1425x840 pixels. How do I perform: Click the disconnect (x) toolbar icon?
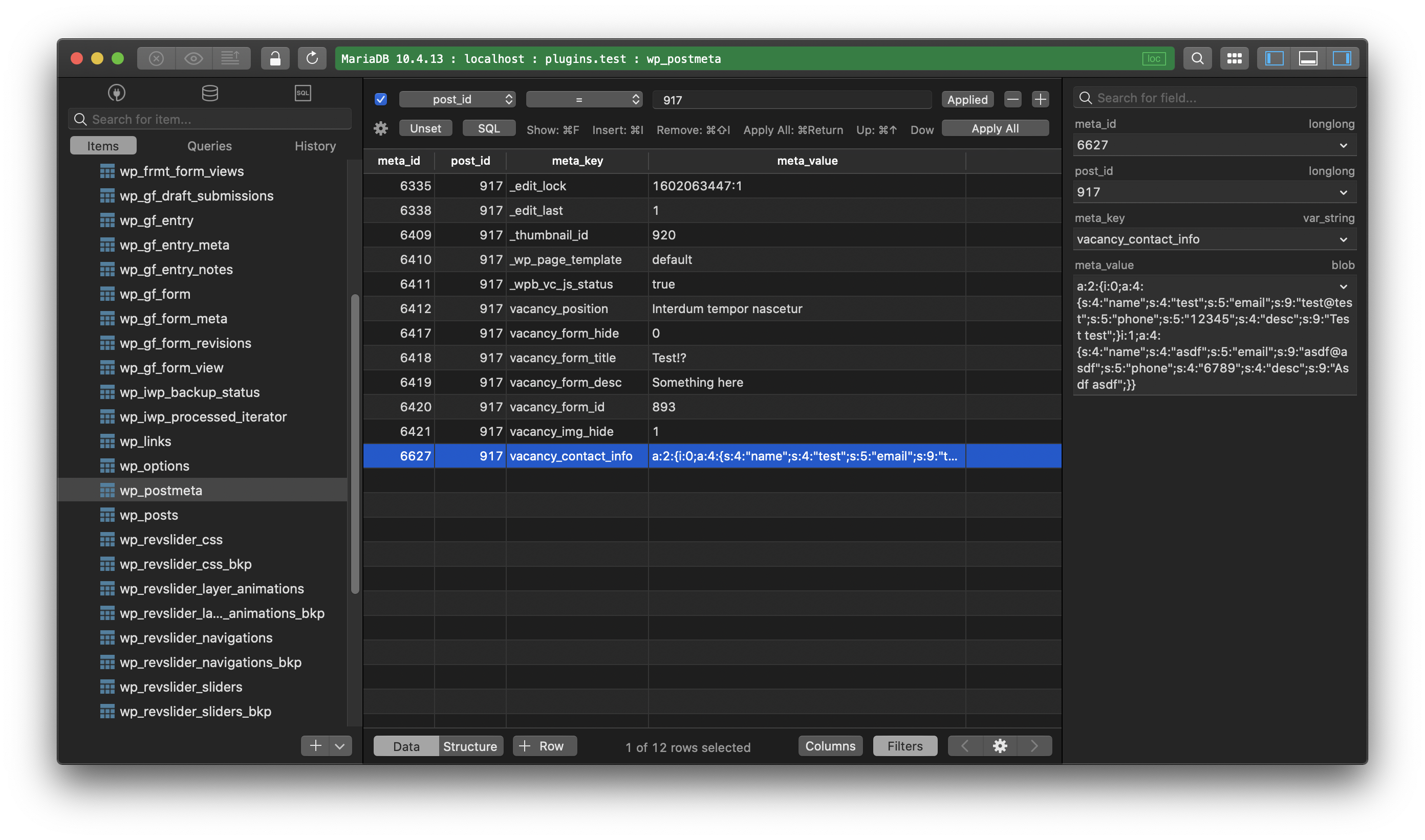point(156,58)
